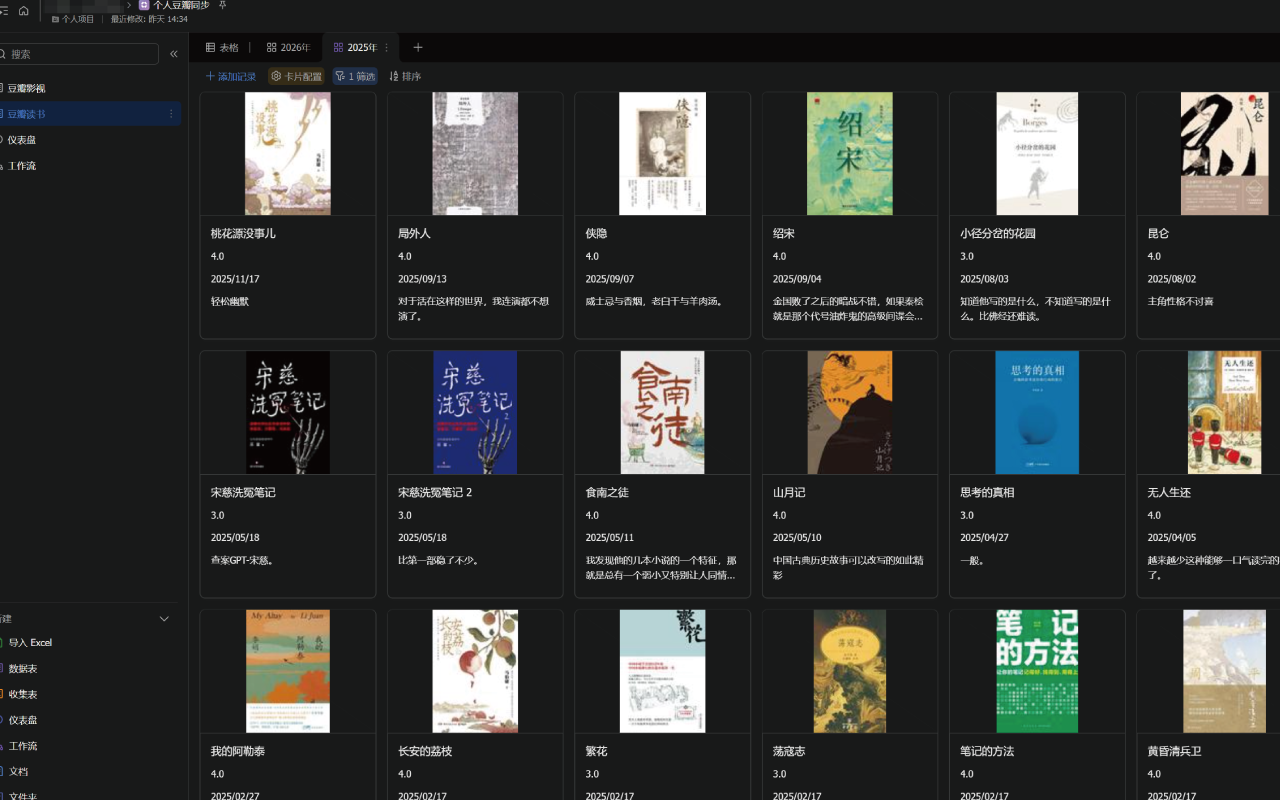
Task: Click 添加记录 to add a record
Action: 231,76
